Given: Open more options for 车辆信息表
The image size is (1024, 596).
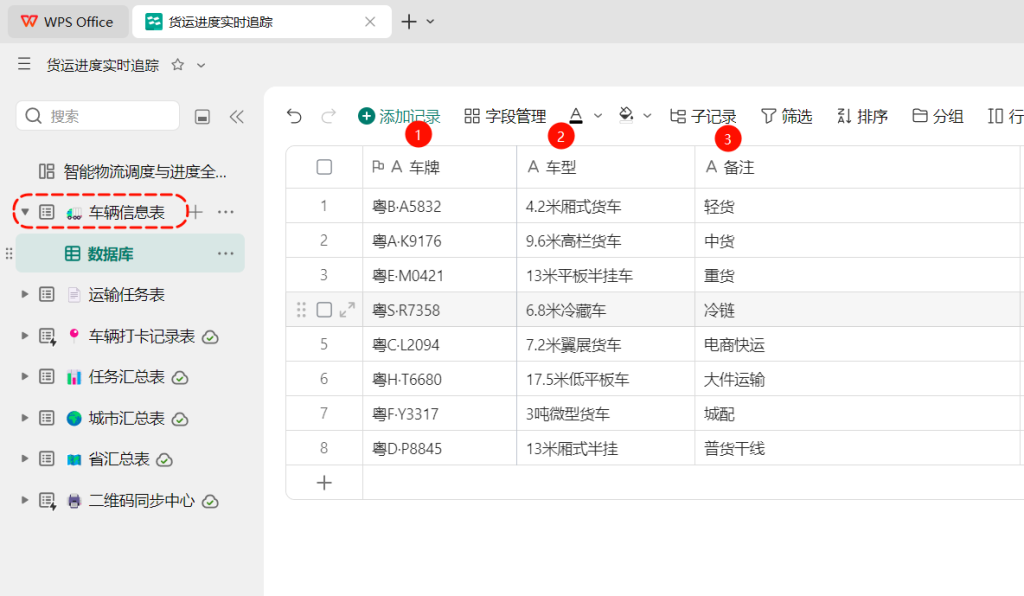Looking at the screenshot, I should coord(225,212).
